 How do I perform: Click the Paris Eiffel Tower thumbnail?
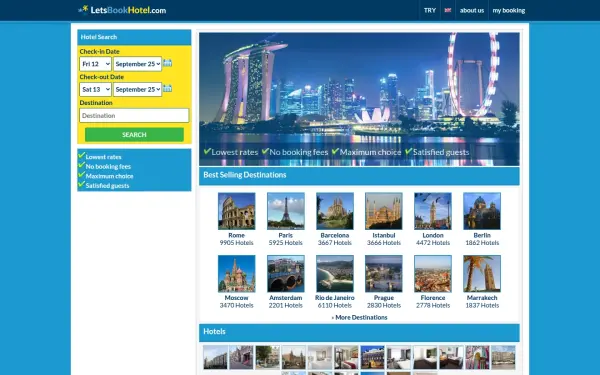(x=286, y=211)
